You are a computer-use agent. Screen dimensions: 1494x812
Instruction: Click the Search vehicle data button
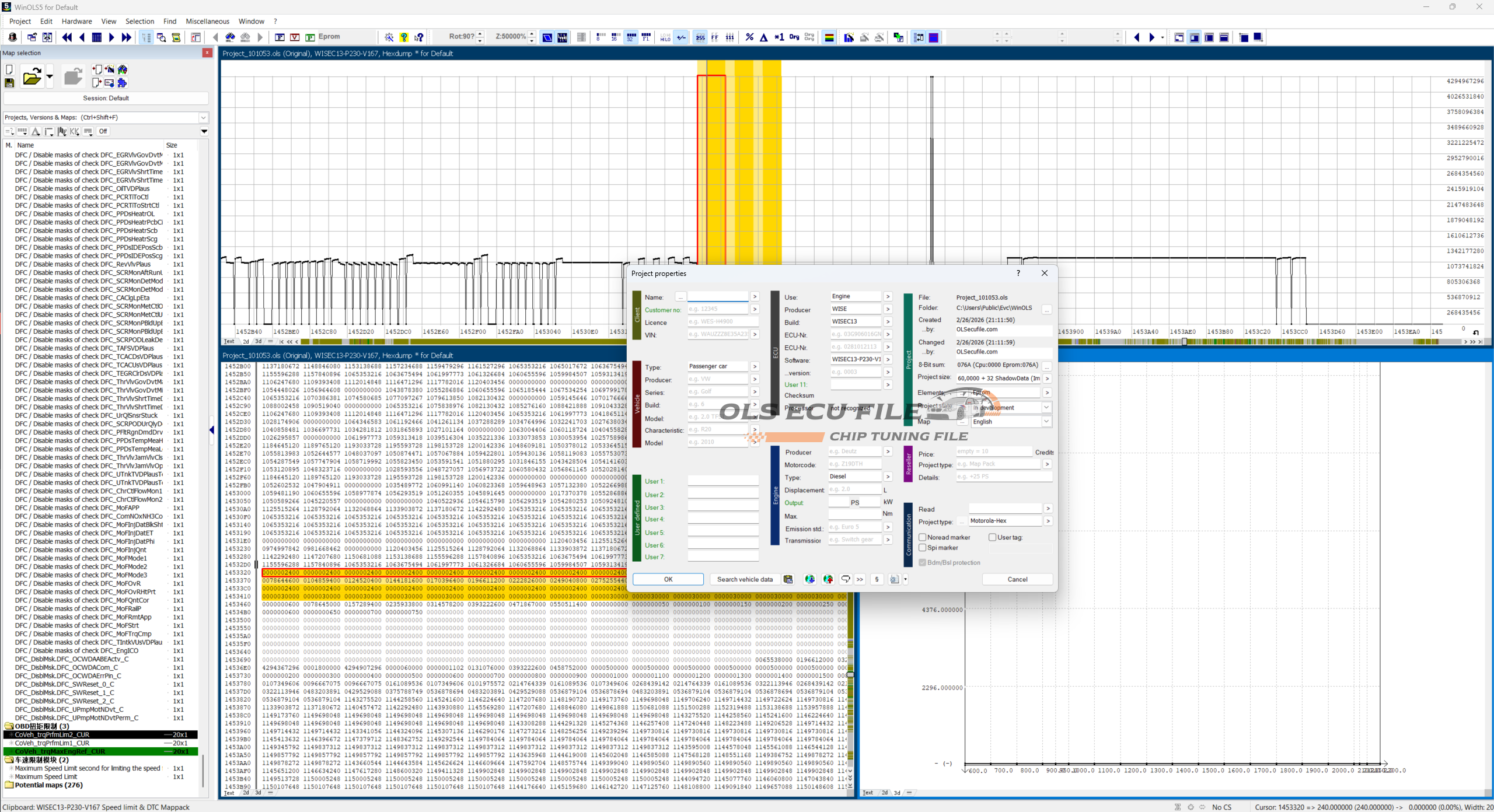(x=745, y=579)
